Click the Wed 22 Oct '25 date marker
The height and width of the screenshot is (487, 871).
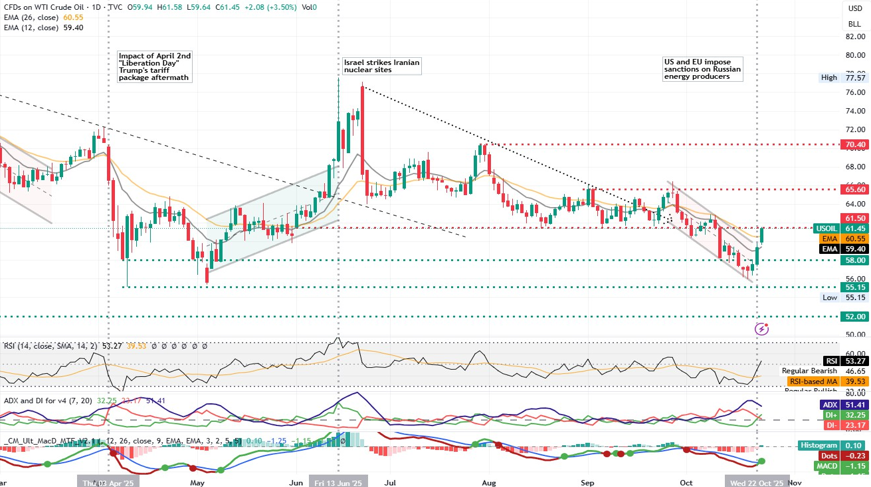[x=757, y=481]
